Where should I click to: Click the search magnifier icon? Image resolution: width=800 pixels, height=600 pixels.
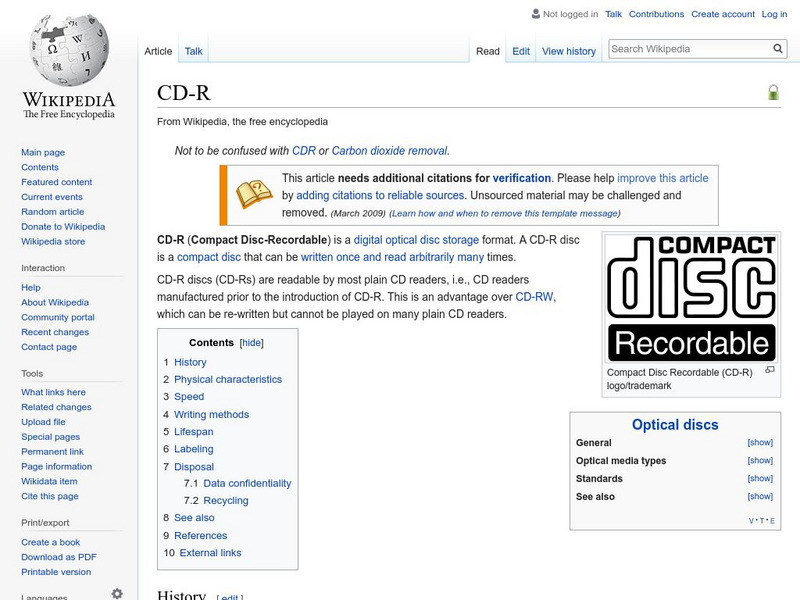[x=778, y=48]
